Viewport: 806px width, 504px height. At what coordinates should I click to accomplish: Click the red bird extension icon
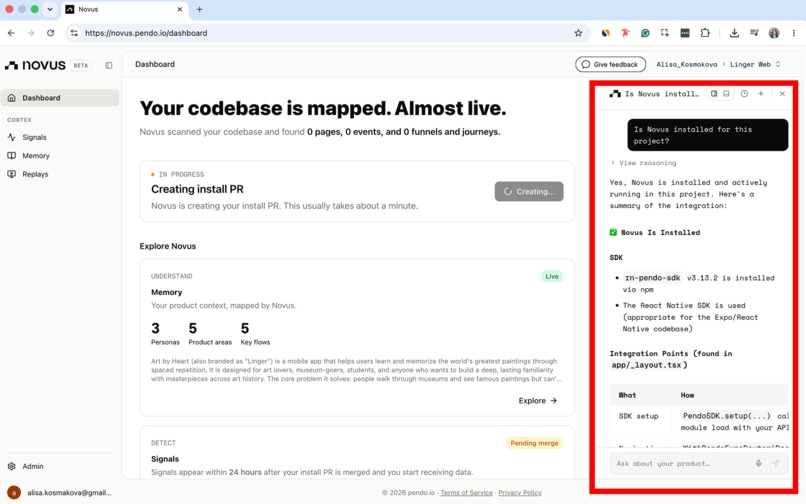pyautogui.click(x=625, y=33)
